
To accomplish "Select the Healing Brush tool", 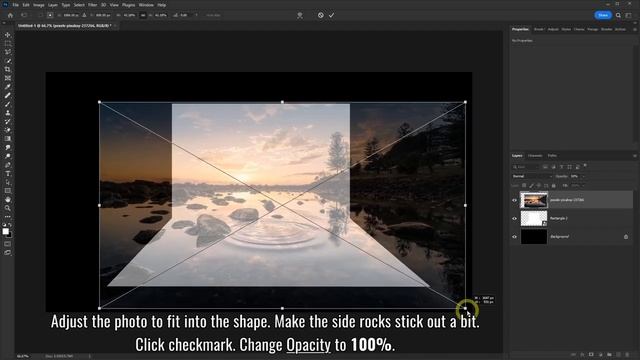I will pos(7,95).
